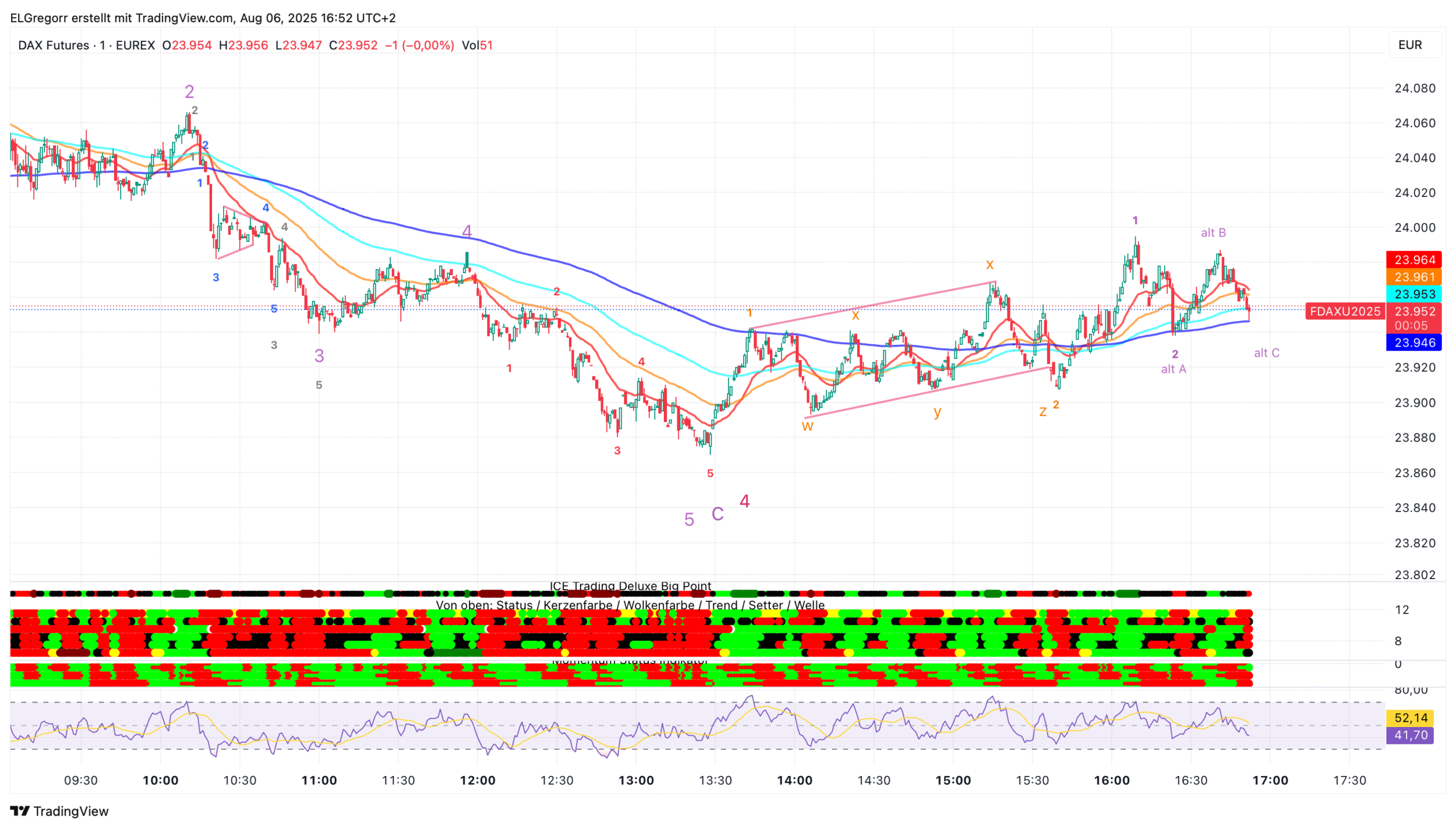1456x829 pixels.
Task: Click the blue 23.946 price label
Action: coord(1414,343)
